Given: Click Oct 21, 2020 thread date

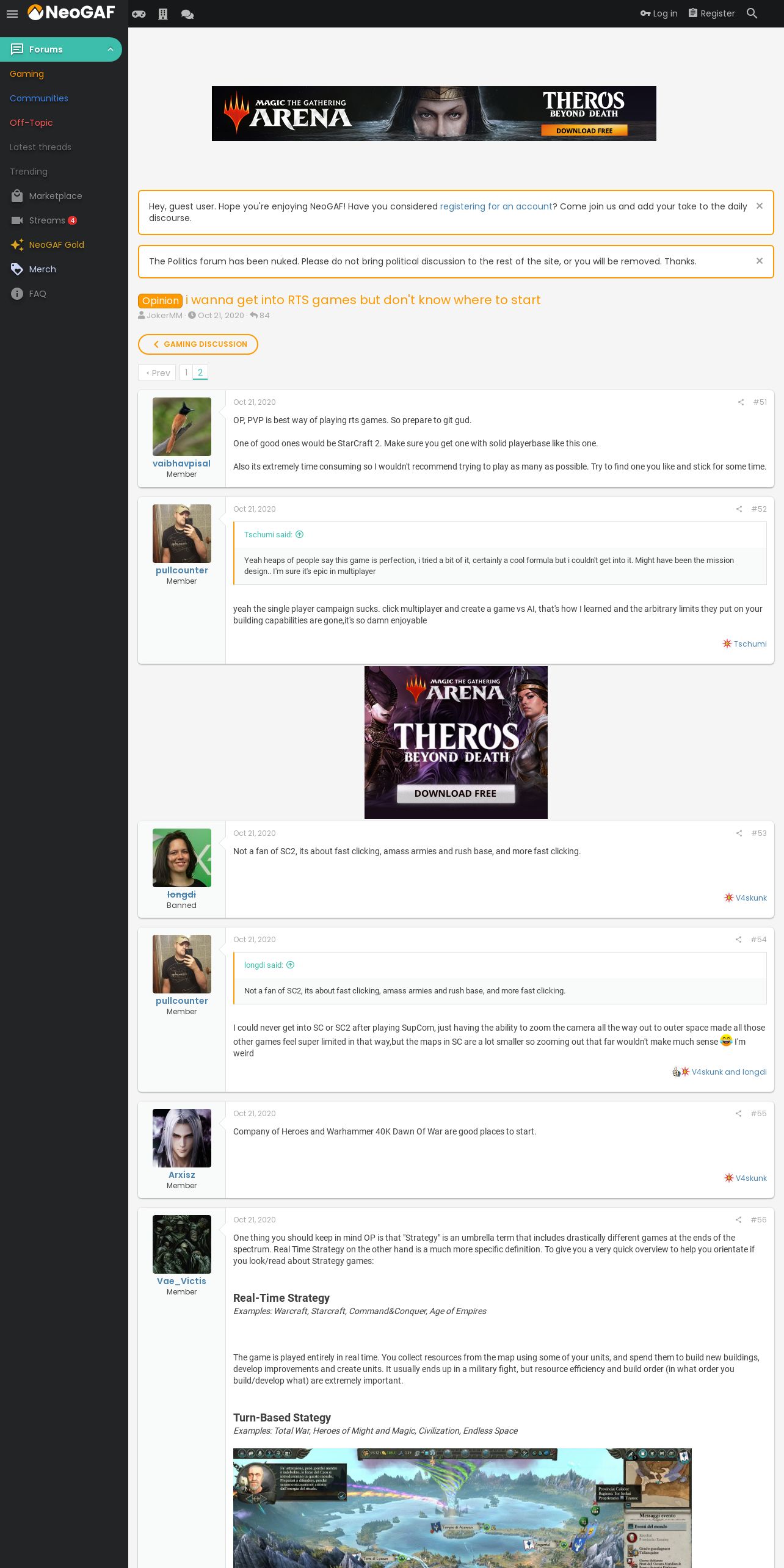Looking at the screenshot, I should [220, 316].
